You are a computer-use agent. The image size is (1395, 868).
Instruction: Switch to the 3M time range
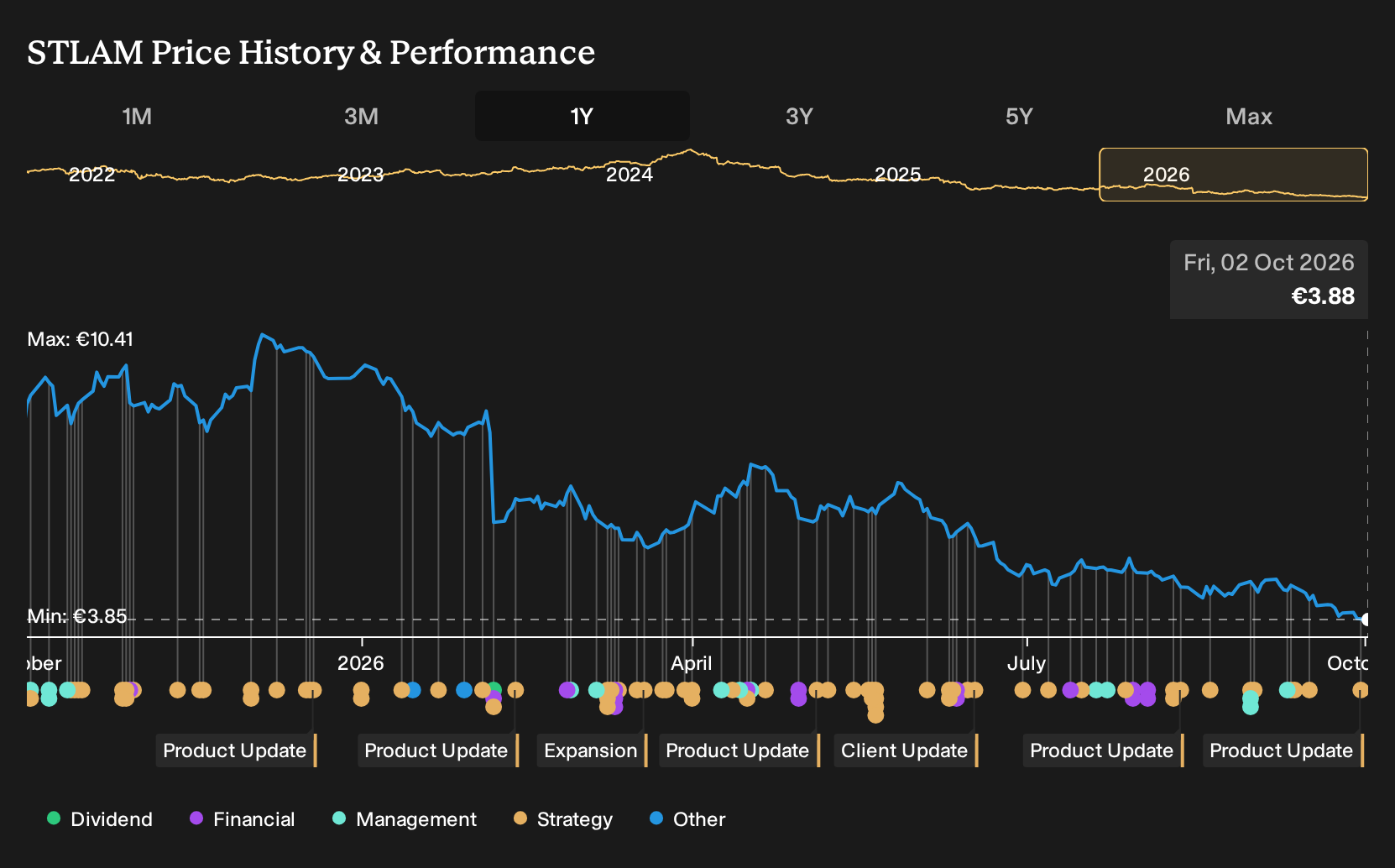coord(361,116)
